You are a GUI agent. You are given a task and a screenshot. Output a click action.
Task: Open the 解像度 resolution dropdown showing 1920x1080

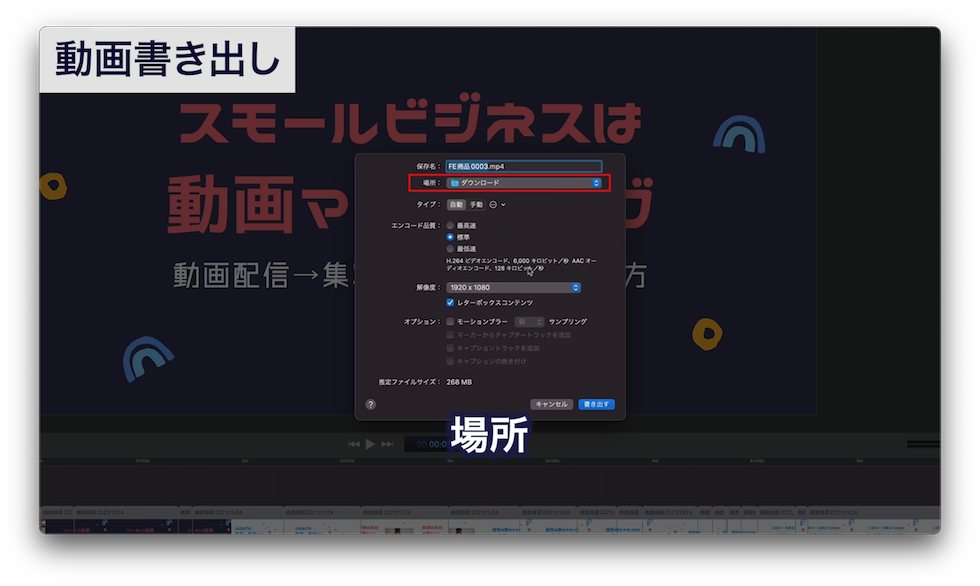[x=576, y=287]
